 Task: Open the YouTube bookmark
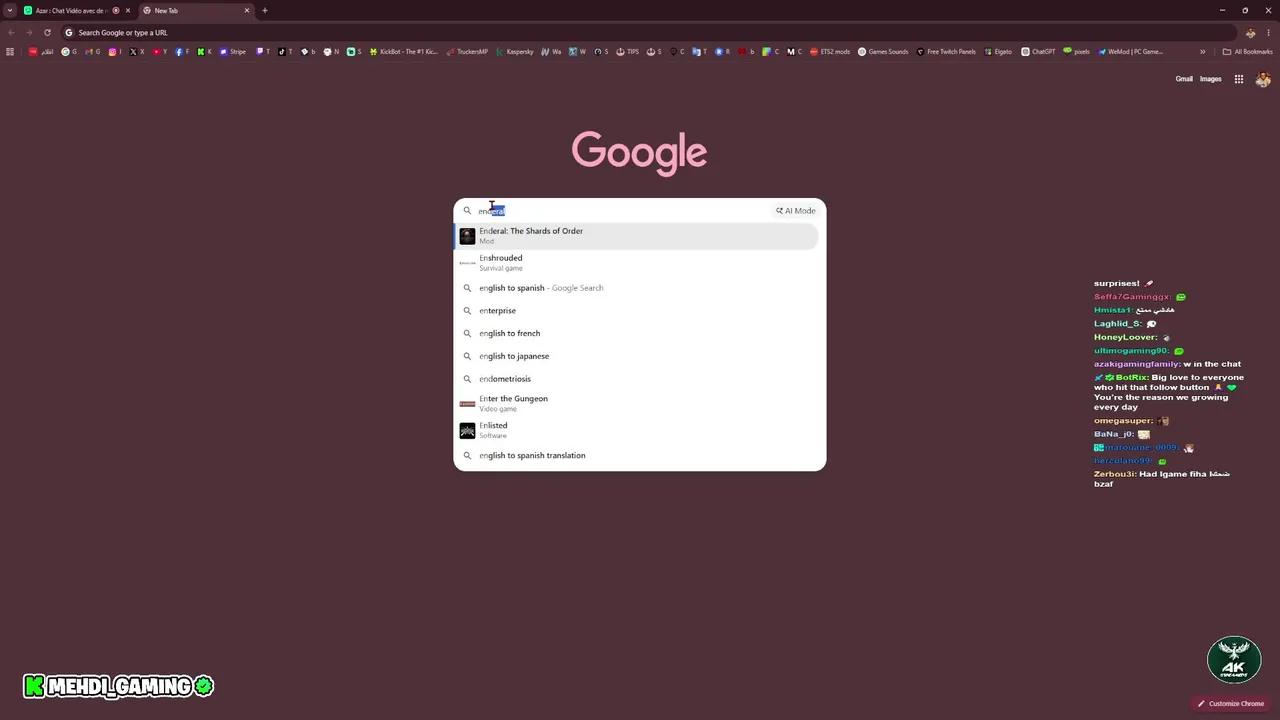click(x=160, y=52)
